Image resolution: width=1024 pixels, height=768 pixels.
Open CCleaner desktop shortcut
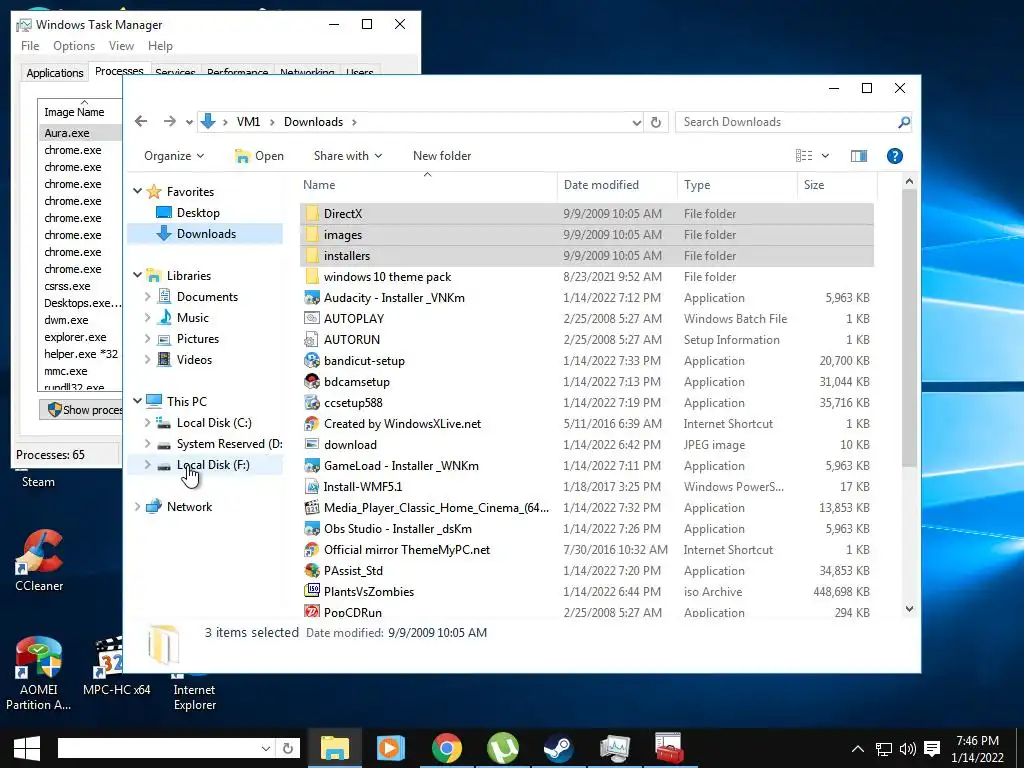[39, 560]
